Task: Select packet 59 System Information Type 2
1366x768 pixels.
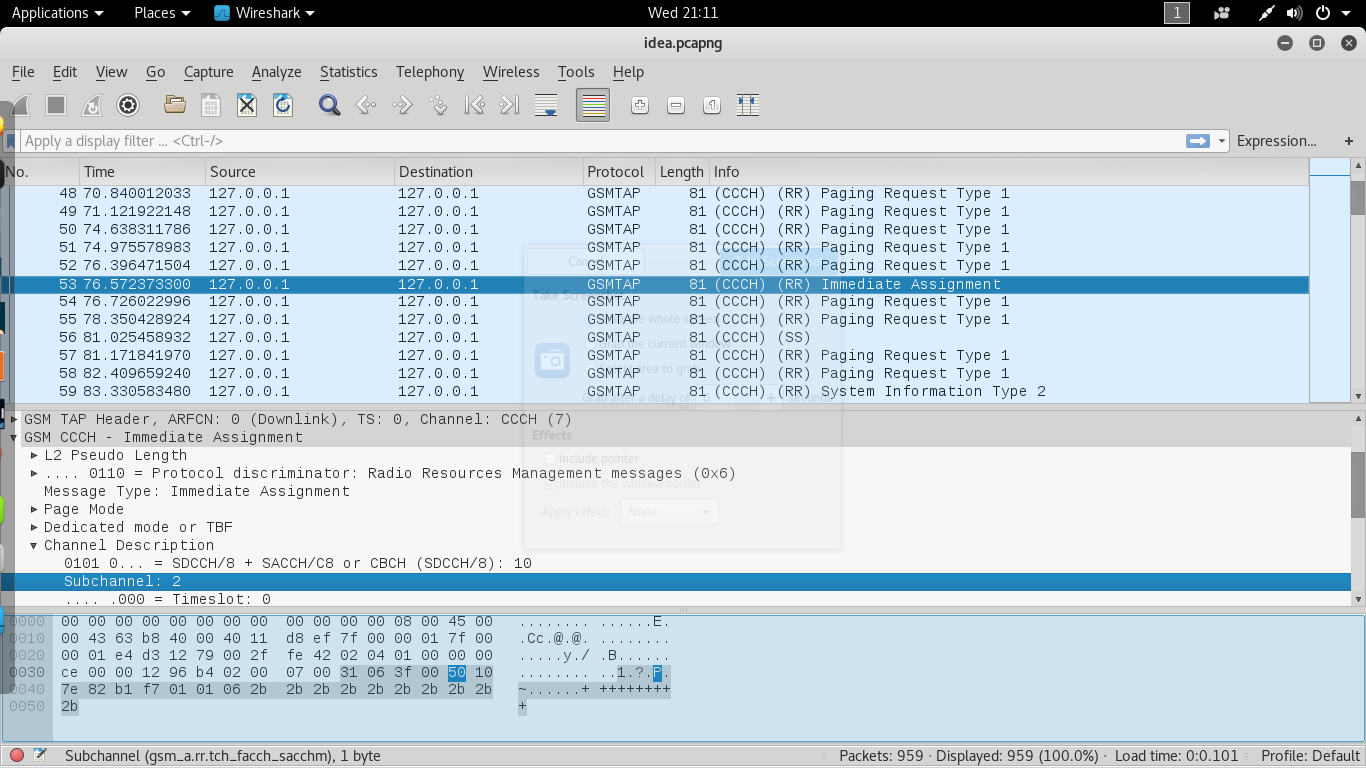Action: tap(660, 391)
